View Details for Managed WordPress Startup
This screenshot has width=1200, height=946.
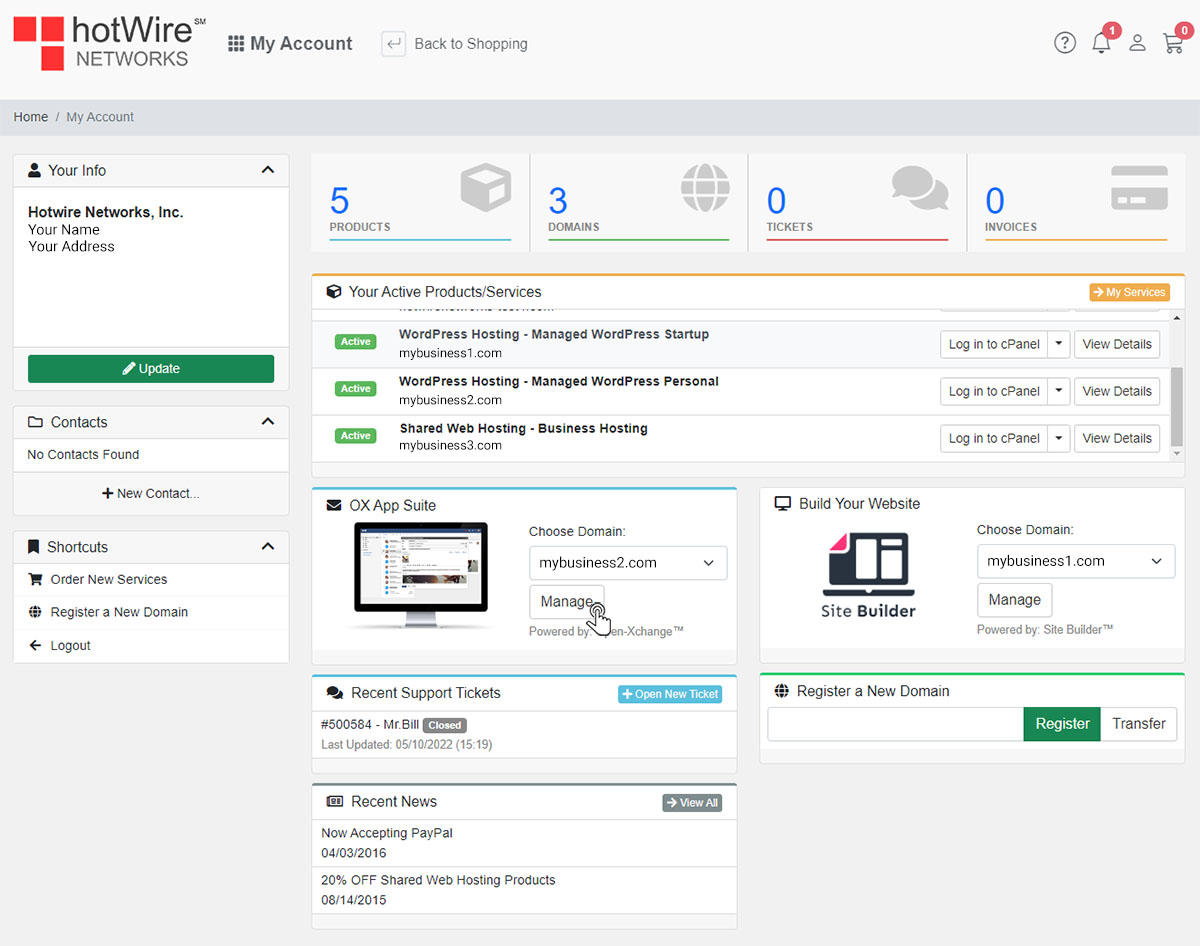click(x=1117, y=344)
